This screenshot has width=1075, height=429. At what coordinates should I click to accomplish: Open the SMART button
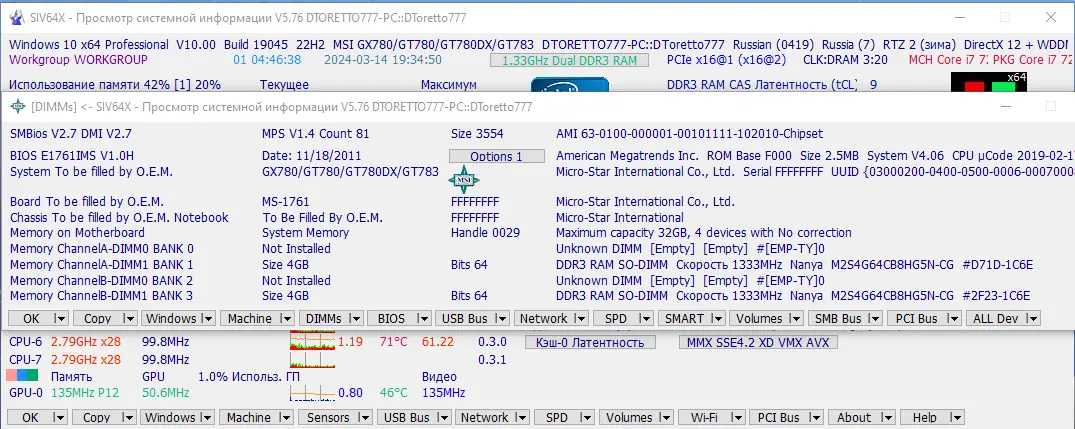coord(684,319)
